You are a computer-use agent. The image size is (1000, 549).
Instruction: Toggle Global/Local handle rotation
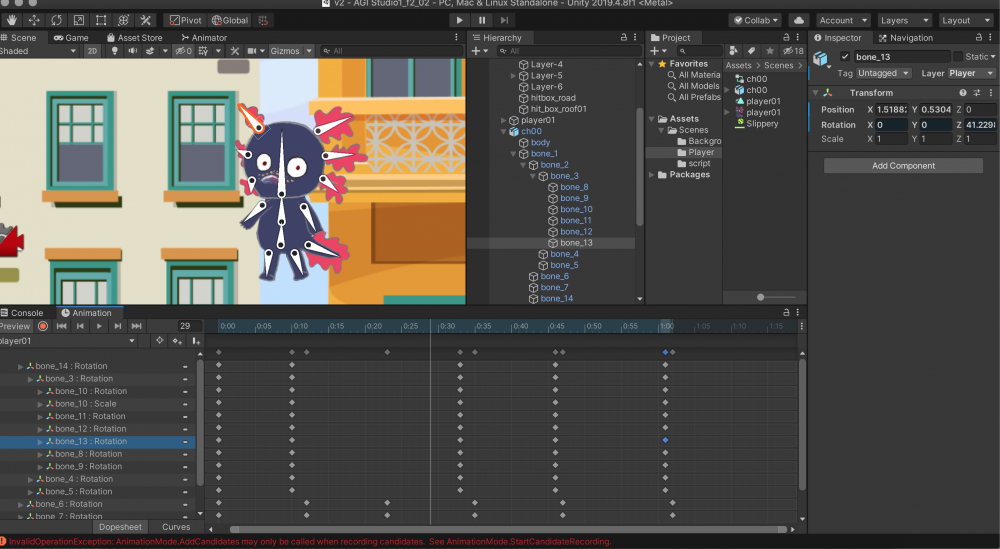click(230, 20)
